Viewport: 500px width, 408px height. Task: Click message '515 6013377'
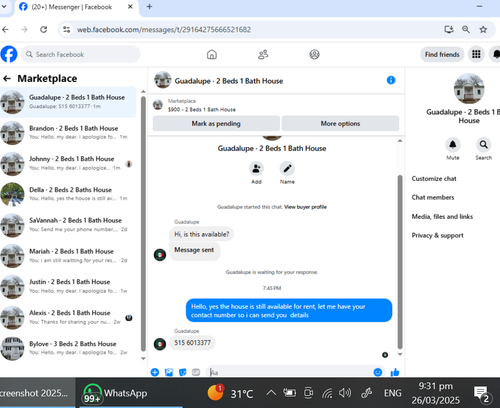(192, 343)
